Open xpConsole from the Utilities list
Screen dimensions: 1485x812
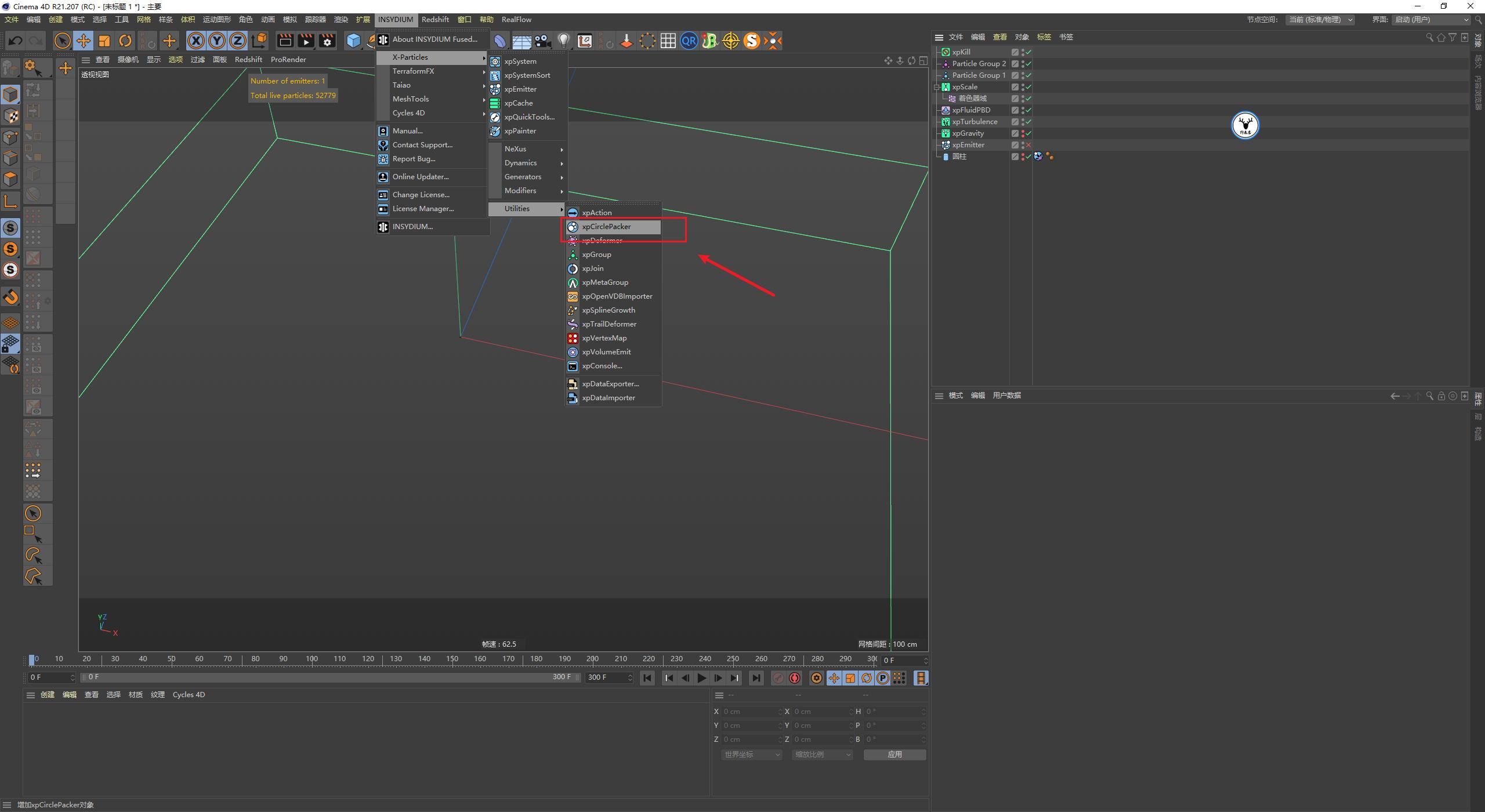click(x=602, y=365)
